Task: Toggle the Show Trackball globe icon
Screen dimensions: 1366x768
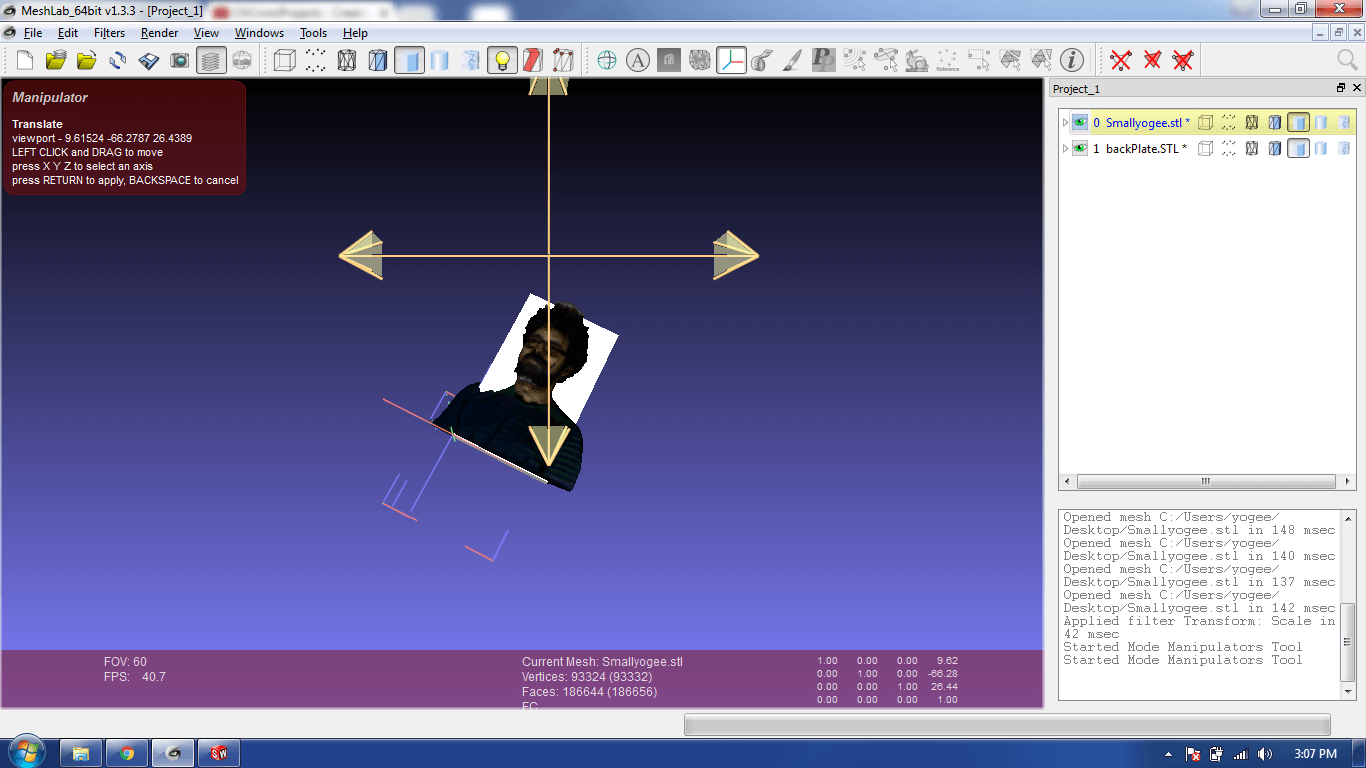Action: (x=607, y=61)
